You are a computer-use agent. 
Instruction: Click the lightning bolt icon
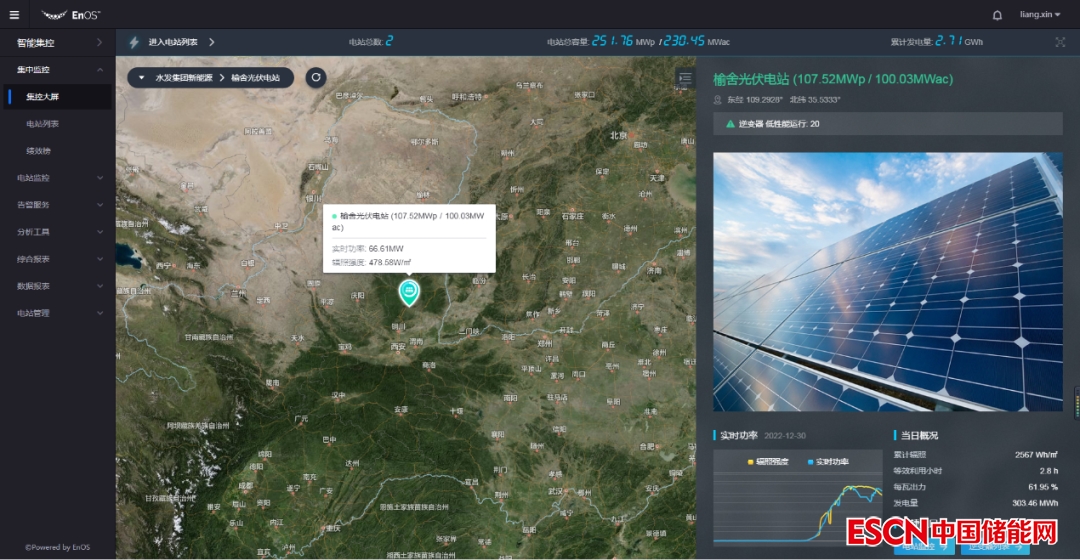[x=134, y=42]
